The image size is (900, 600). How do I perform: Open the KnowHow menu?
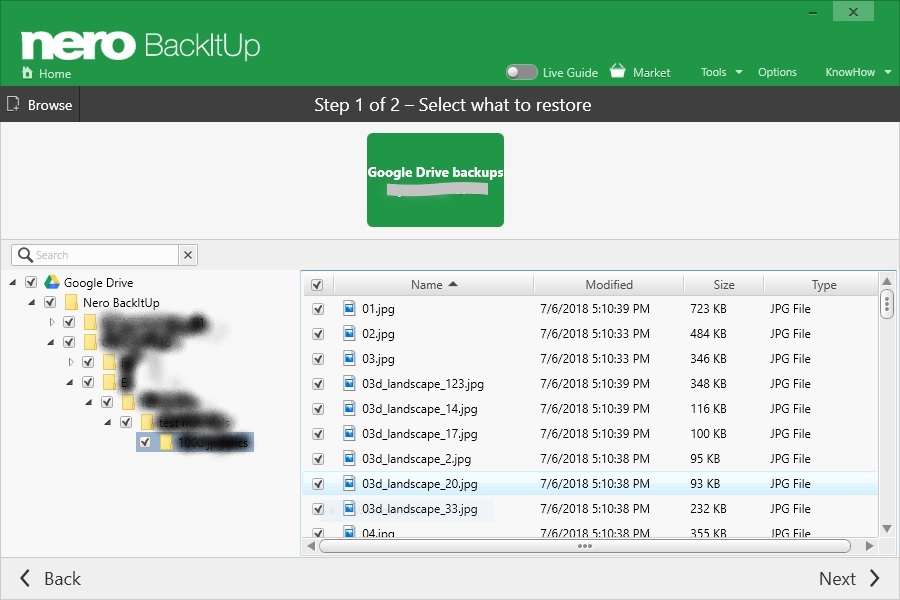(x=850, y=72)
